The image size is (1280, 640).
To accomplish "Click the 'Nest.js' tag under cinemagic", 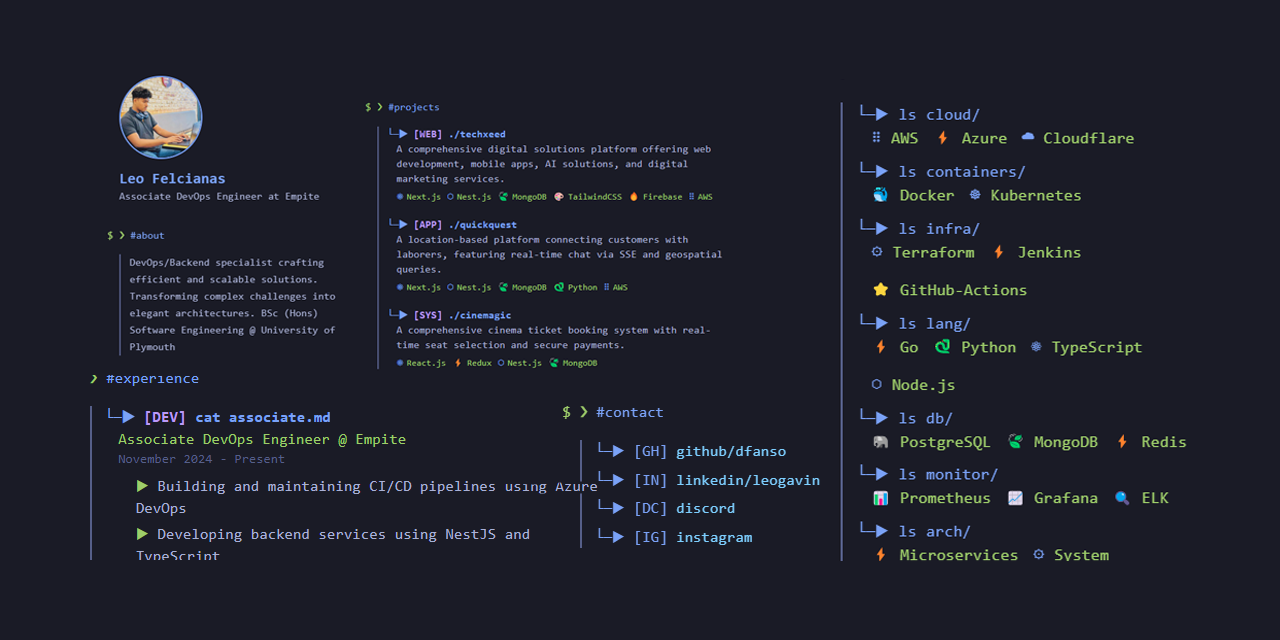I will [524, 363].
